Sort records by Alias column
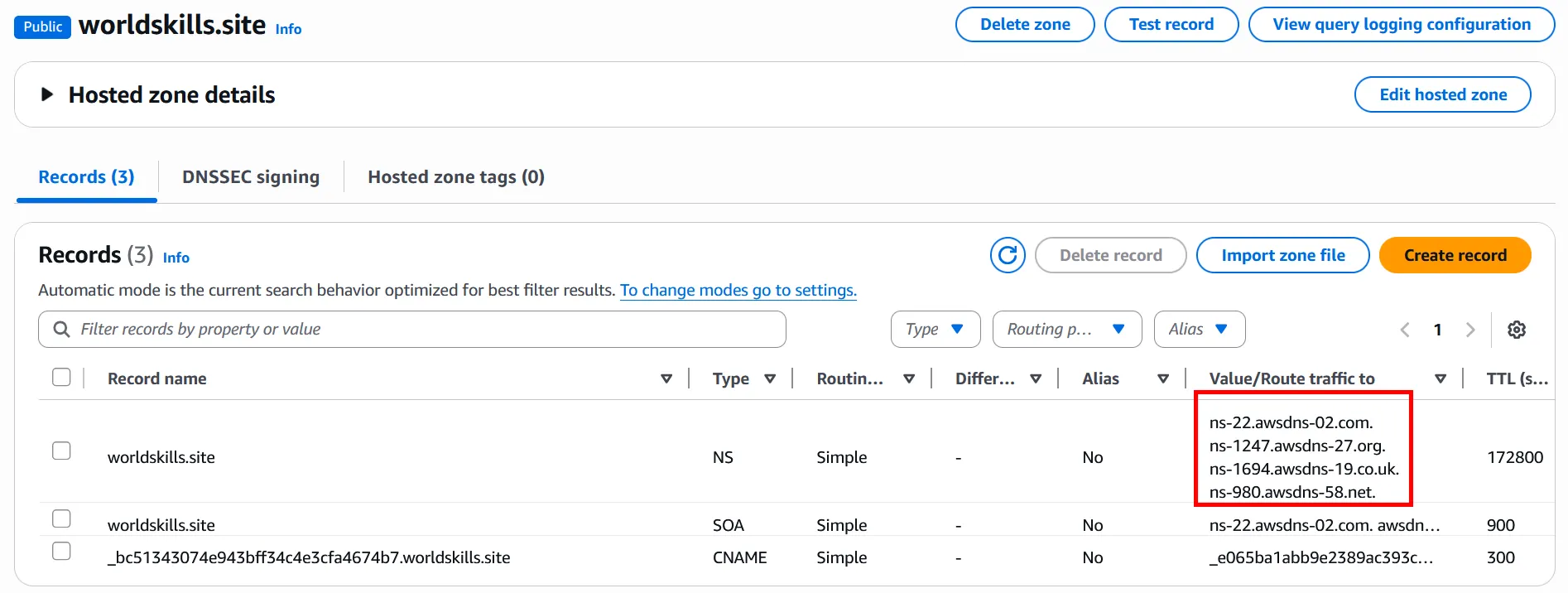 tap(1163, 378)
